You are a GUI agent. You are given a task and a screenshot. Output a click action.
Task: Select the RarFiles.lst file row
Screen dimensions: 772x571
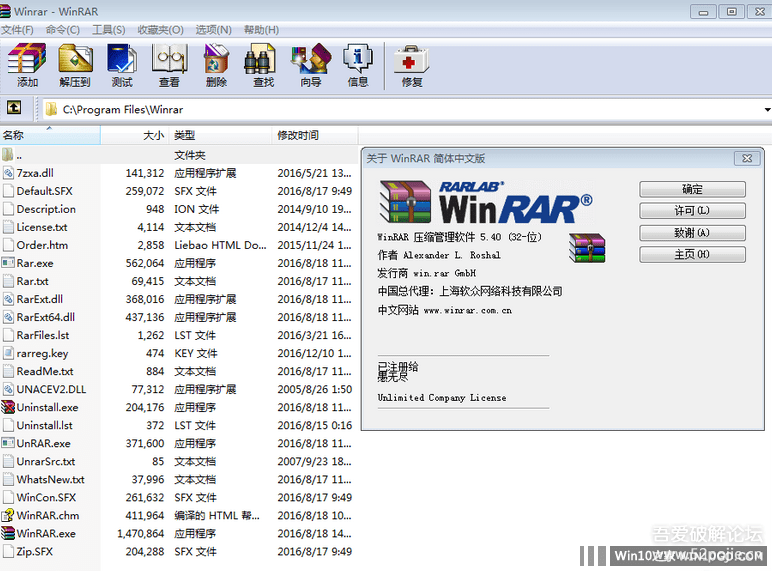[179, 335]
